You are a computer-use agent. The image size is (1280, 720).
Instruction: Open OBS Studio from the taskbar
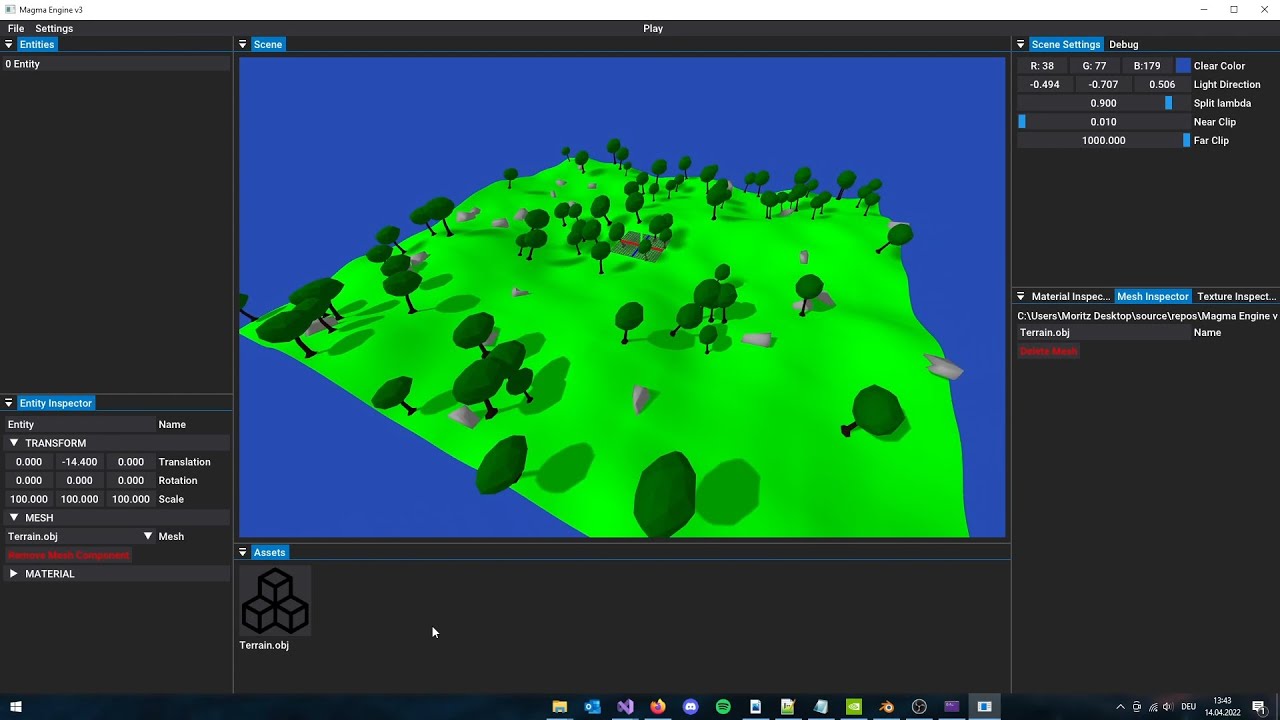(919, 707)
